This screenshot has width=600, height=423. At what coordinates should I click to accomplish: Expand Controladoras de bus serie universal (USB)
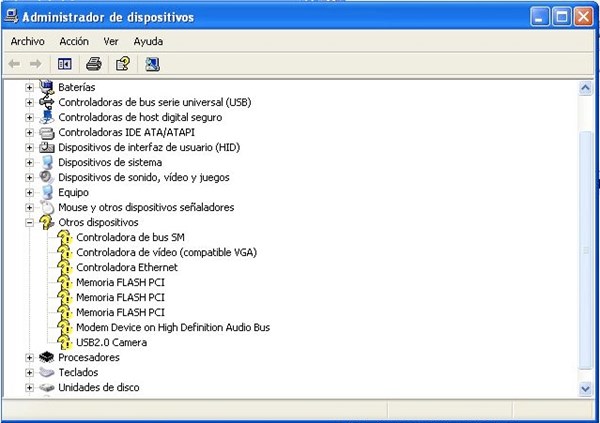click(x=29, y=102)
